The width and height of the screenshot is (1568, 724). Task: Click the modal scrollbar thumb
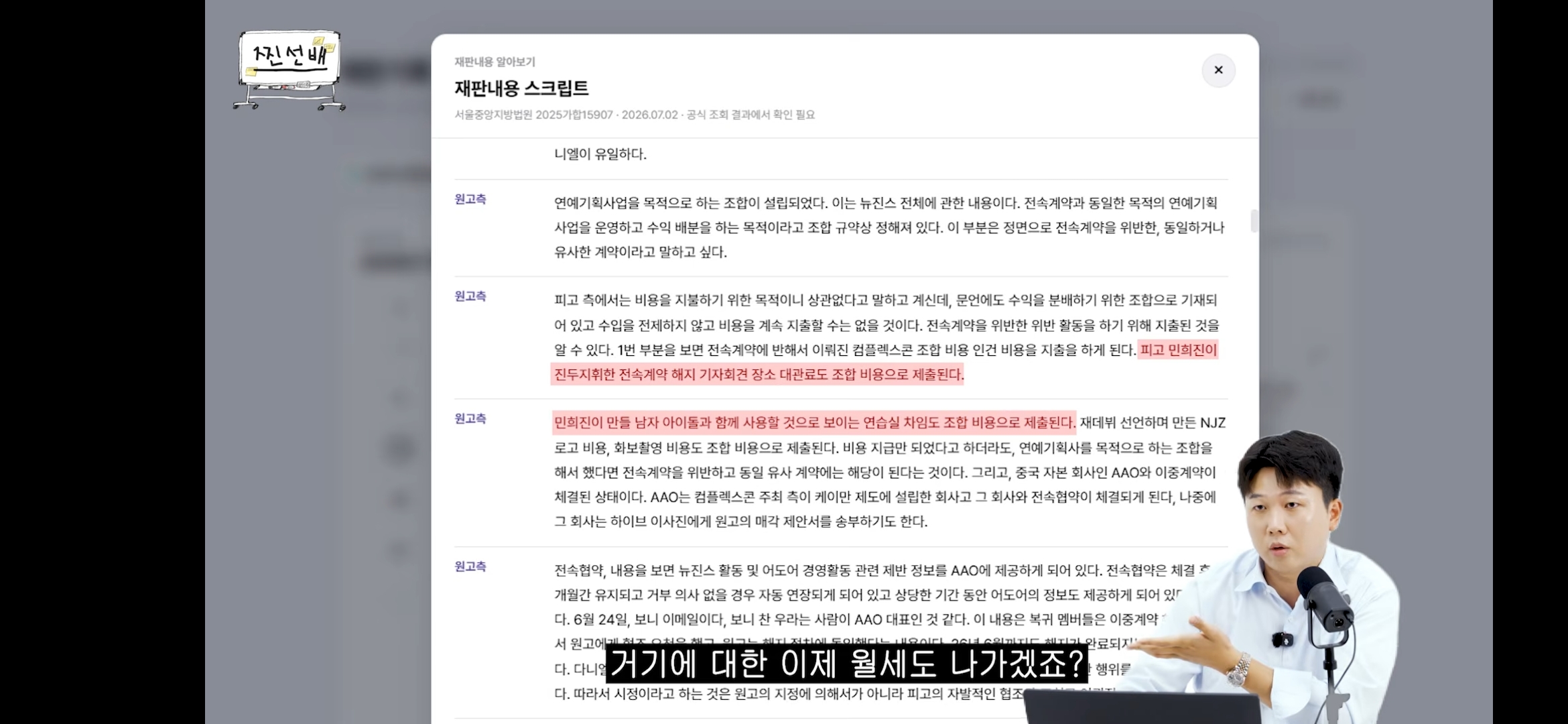[1254, 221]
